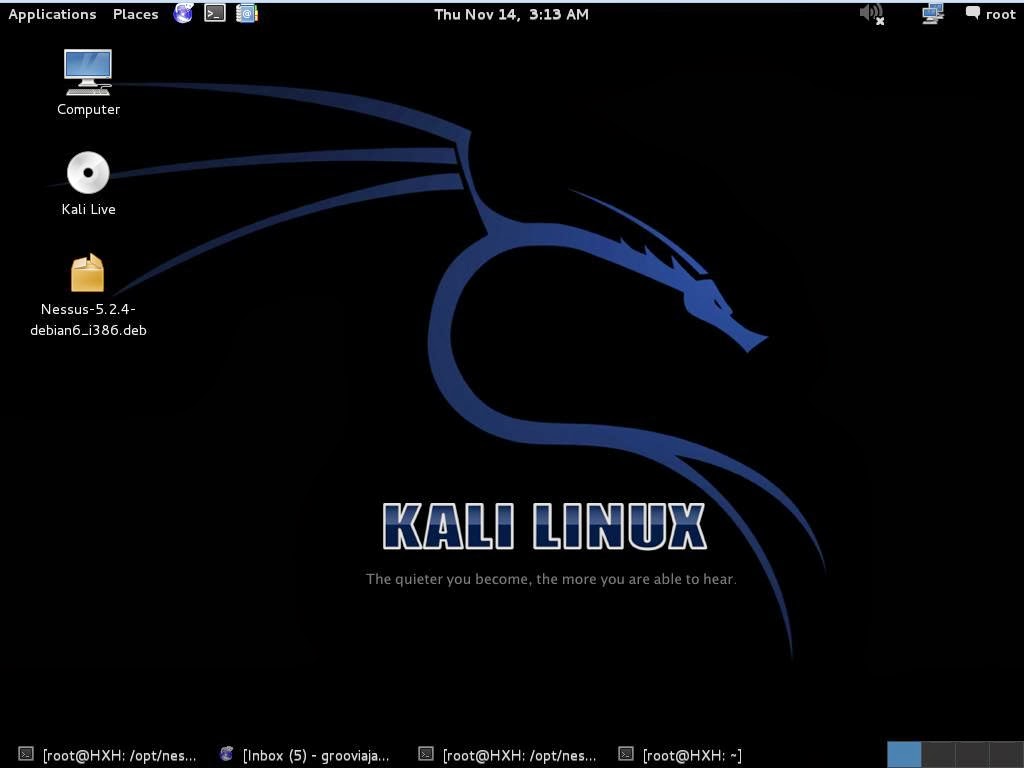
Task: Open the Places menu
Action: coord(134,13)
